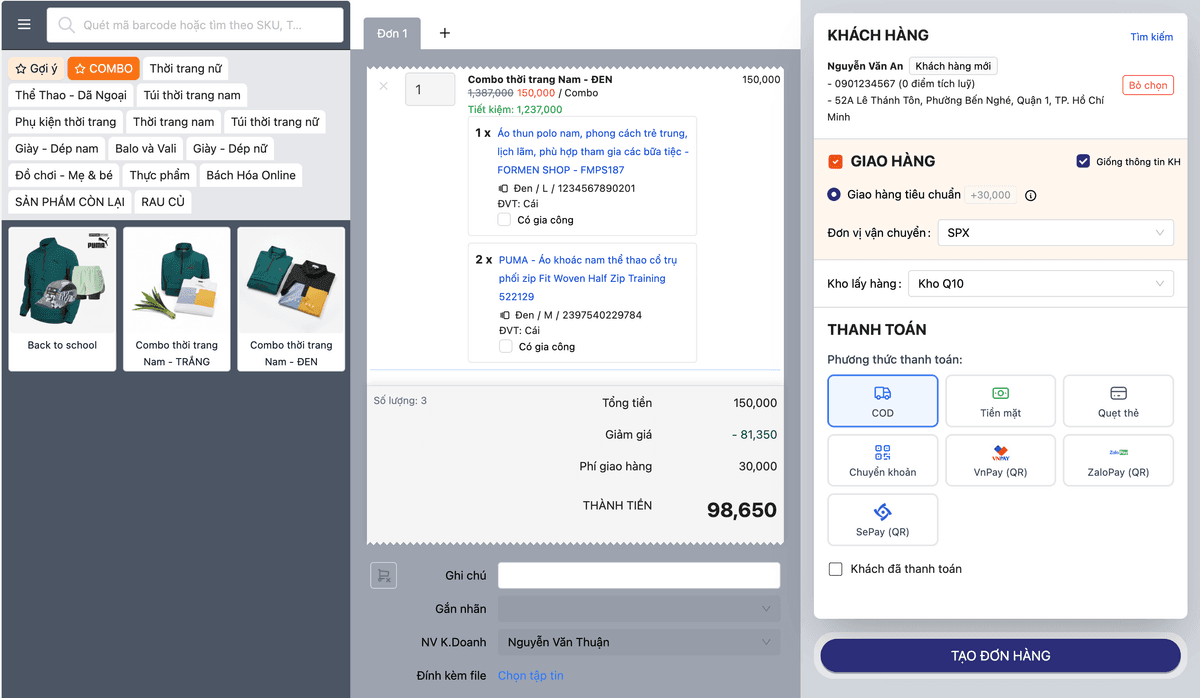Viewport: 1200px width, 698px height.
Task: Click the cart icon beside Ghi chú
Action: coord(383,575)
